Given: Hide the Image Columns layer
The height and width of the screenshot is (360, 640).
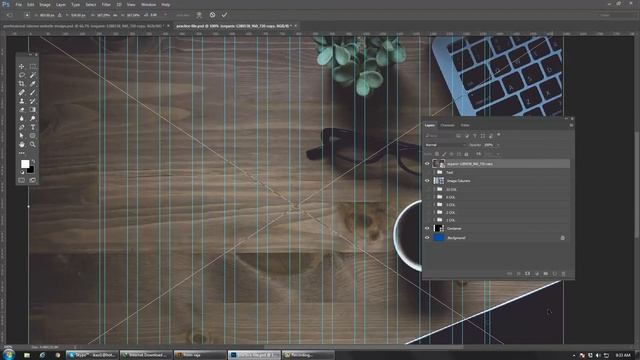Looking at the screenshot, I should [427, 180].
